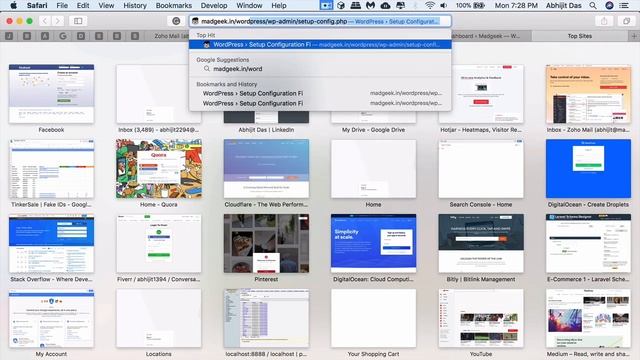Screen dimensions: 640x360
Task: Open the new tab plus button
Action: coord(634,36)
